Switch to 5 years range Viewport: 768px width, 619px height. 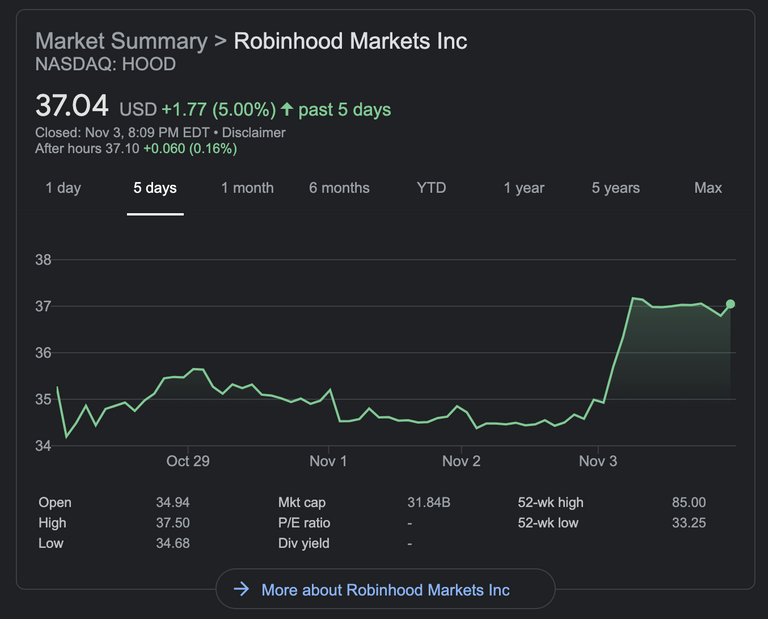coord(616,188)
